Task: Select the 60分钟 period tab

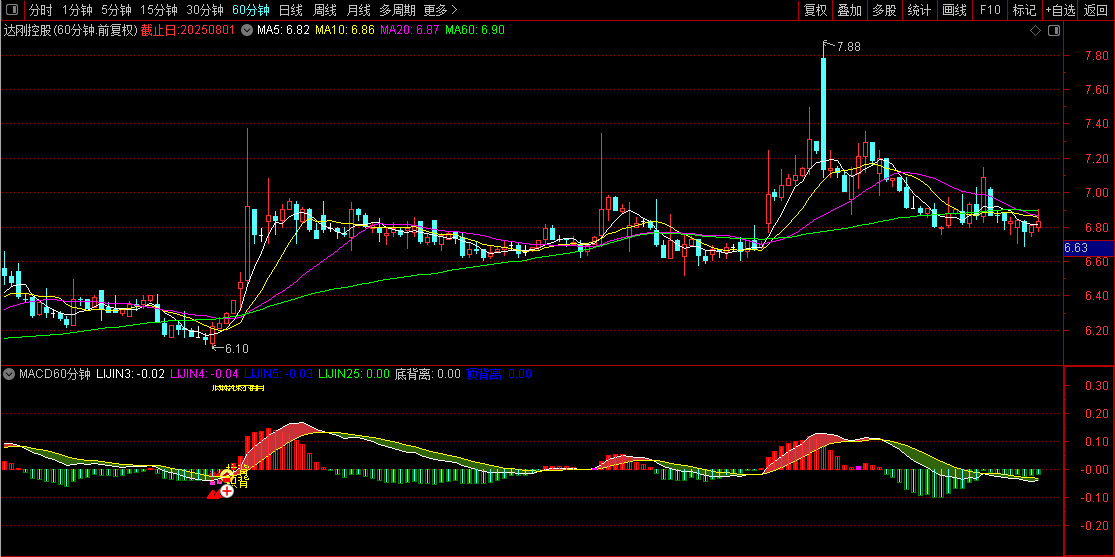Action: pos(251,10)
